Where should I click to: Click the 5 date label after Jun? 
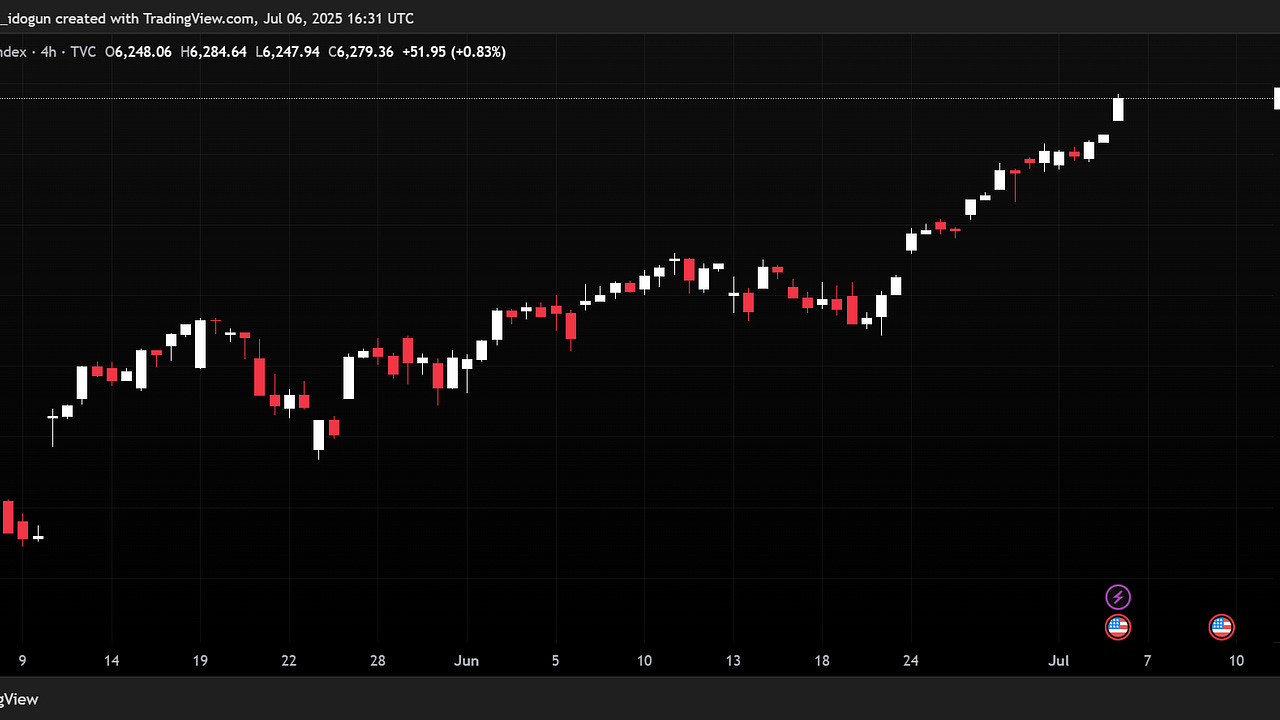pos(555,661)
